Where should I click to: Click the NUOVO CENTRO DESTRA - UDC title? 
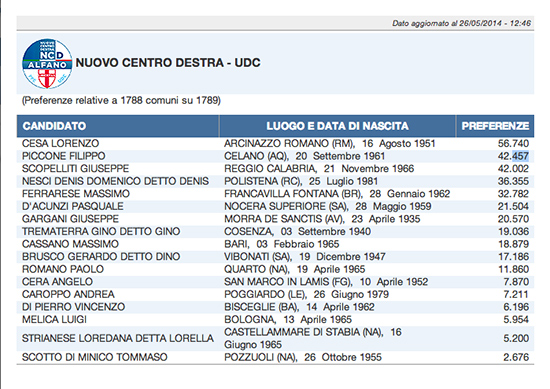(168, 63)
